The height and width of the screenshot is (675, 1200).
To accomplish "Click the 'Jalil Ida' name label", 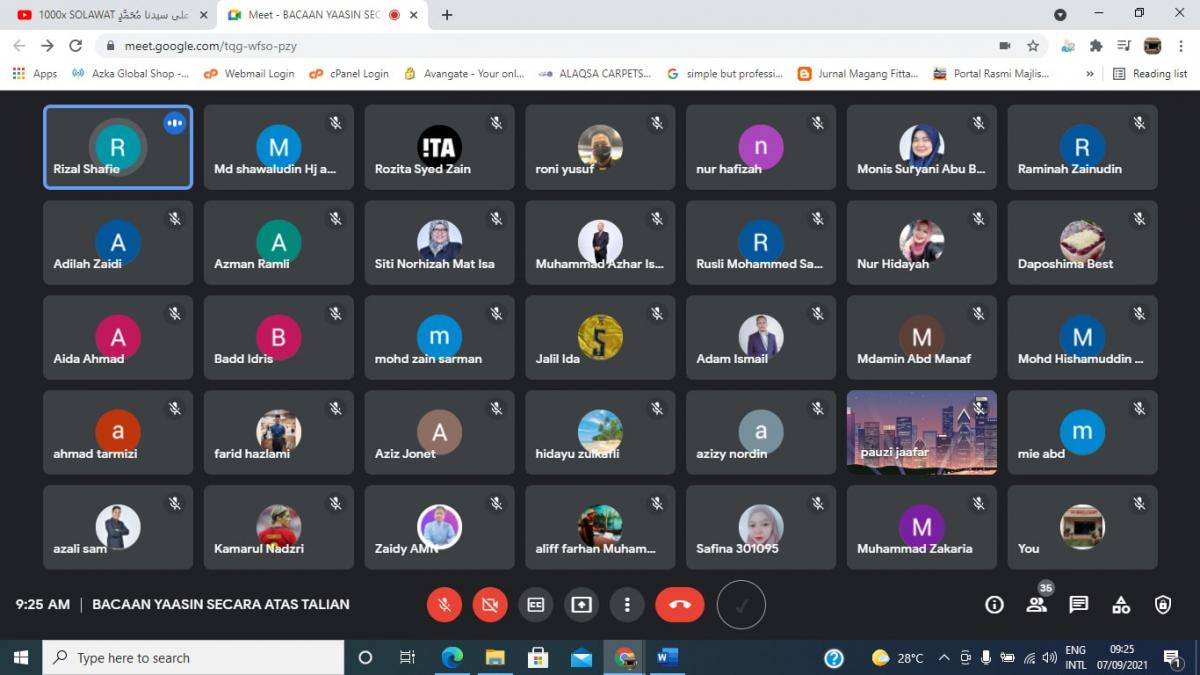I will pos(558,358).
